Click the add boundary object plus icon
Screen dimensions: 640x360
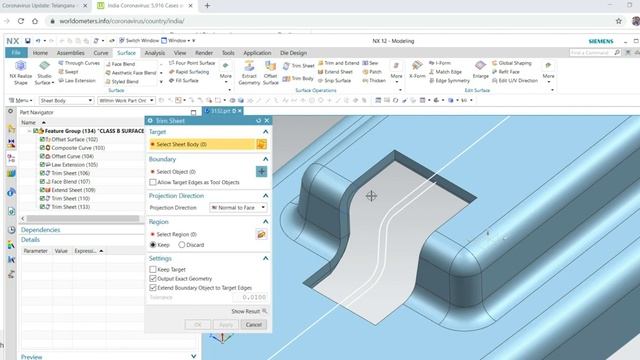point(261,171)
